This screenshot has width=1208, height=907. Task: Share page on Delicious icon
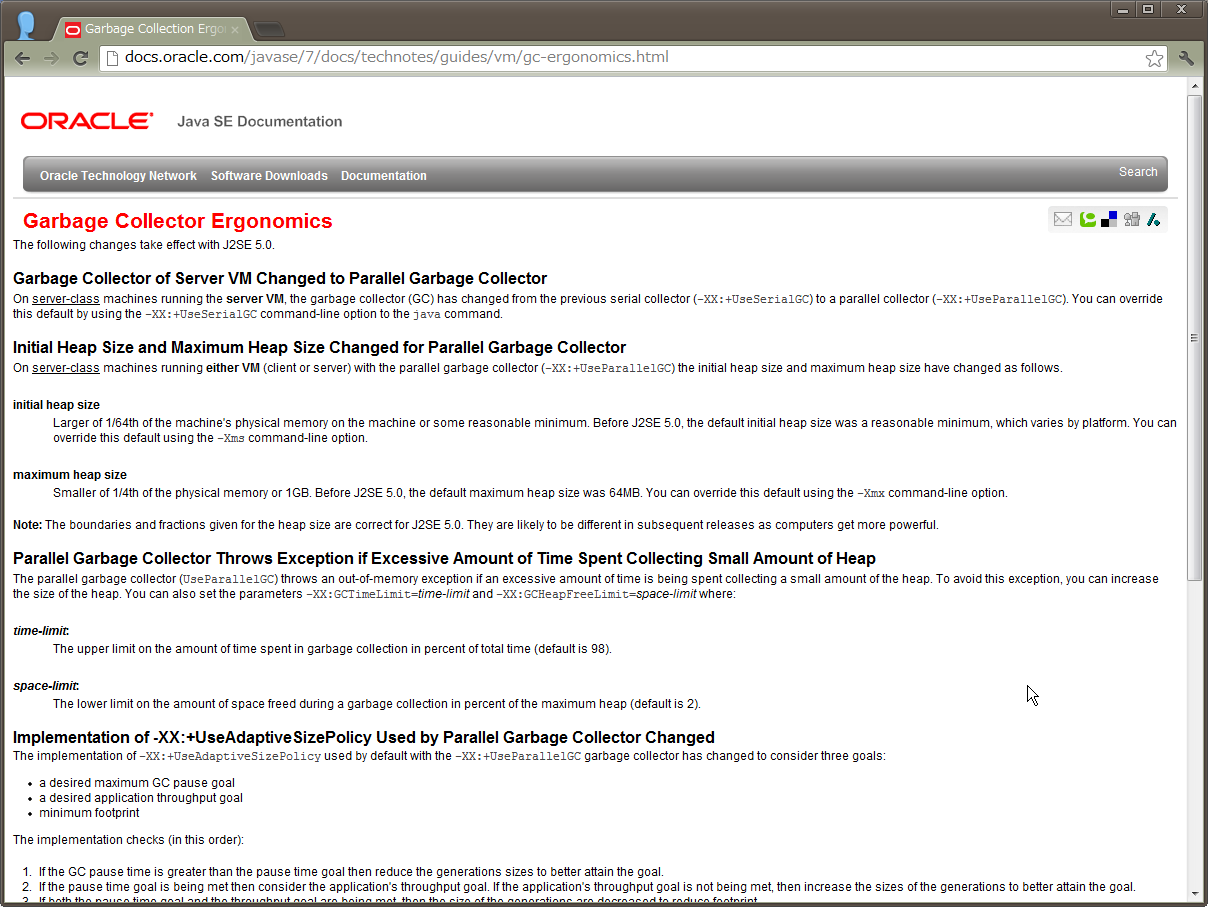click(1109, 219)
